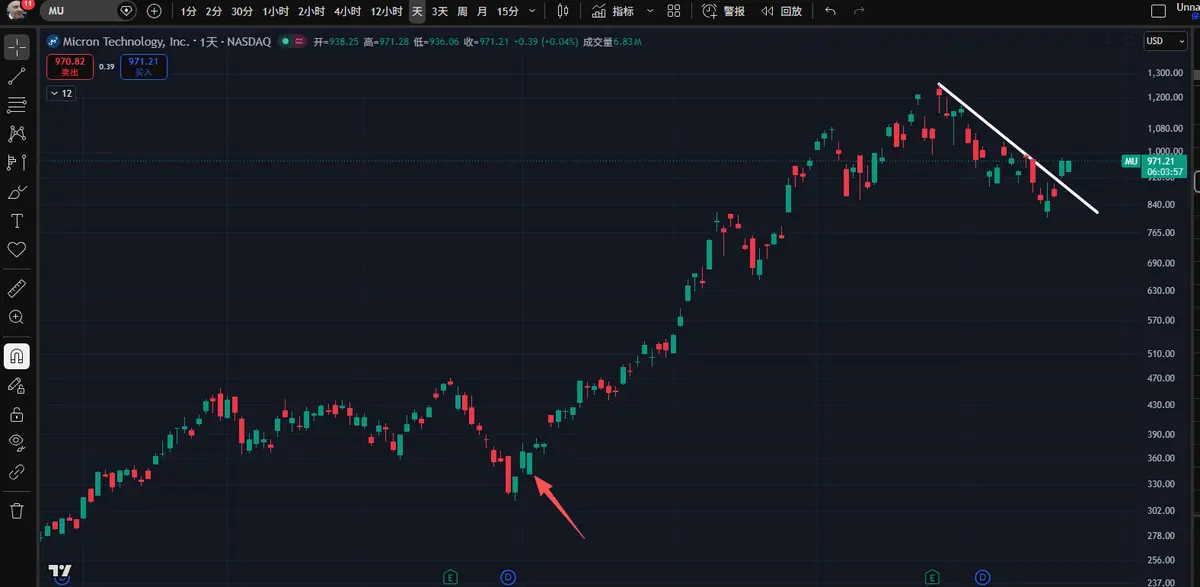
Task: Click the trash remove objects icon
Action: pos(17,511)
